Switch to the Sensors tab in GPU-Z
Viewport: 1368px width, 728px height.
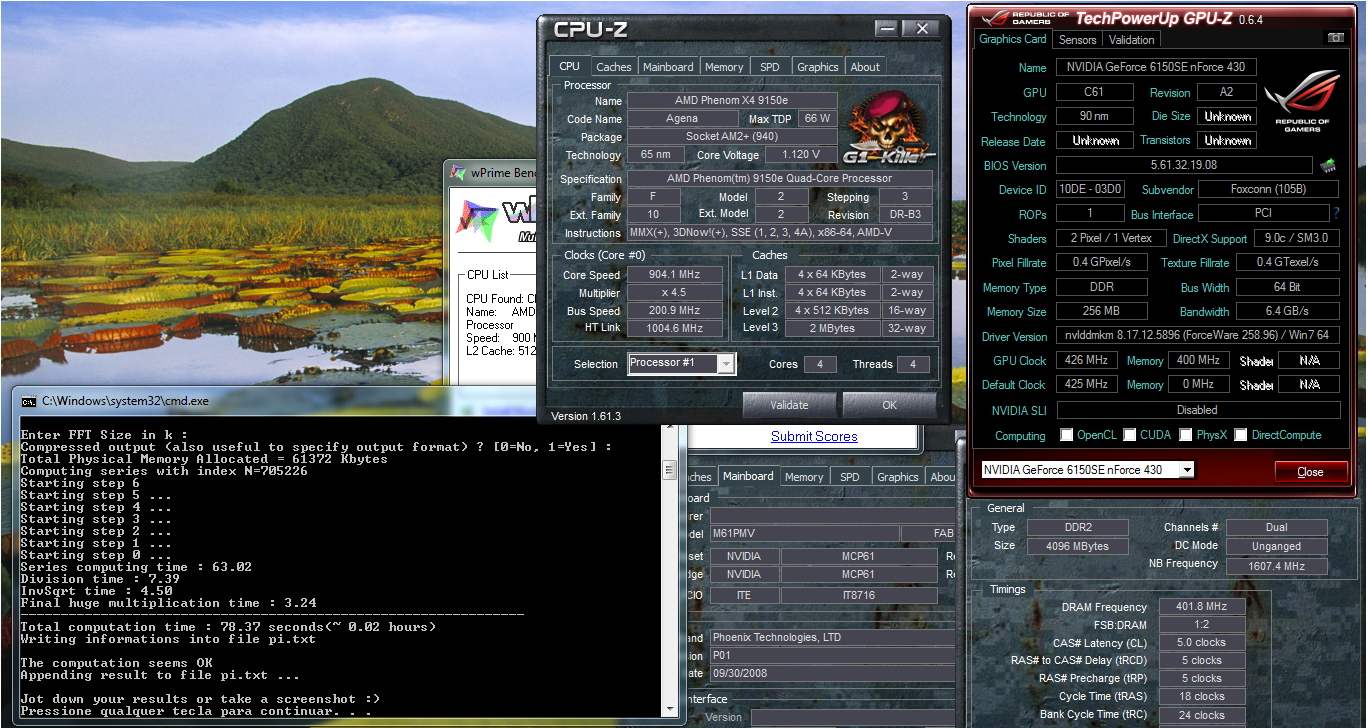click(x=1077, y=40)
